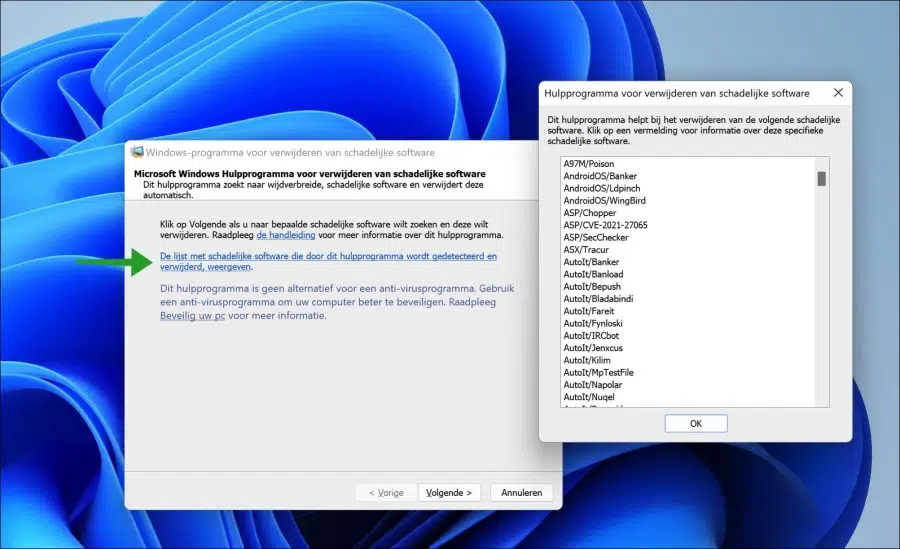Click the disabled Vorige button
900x549 pixels.
click(386, 493)
